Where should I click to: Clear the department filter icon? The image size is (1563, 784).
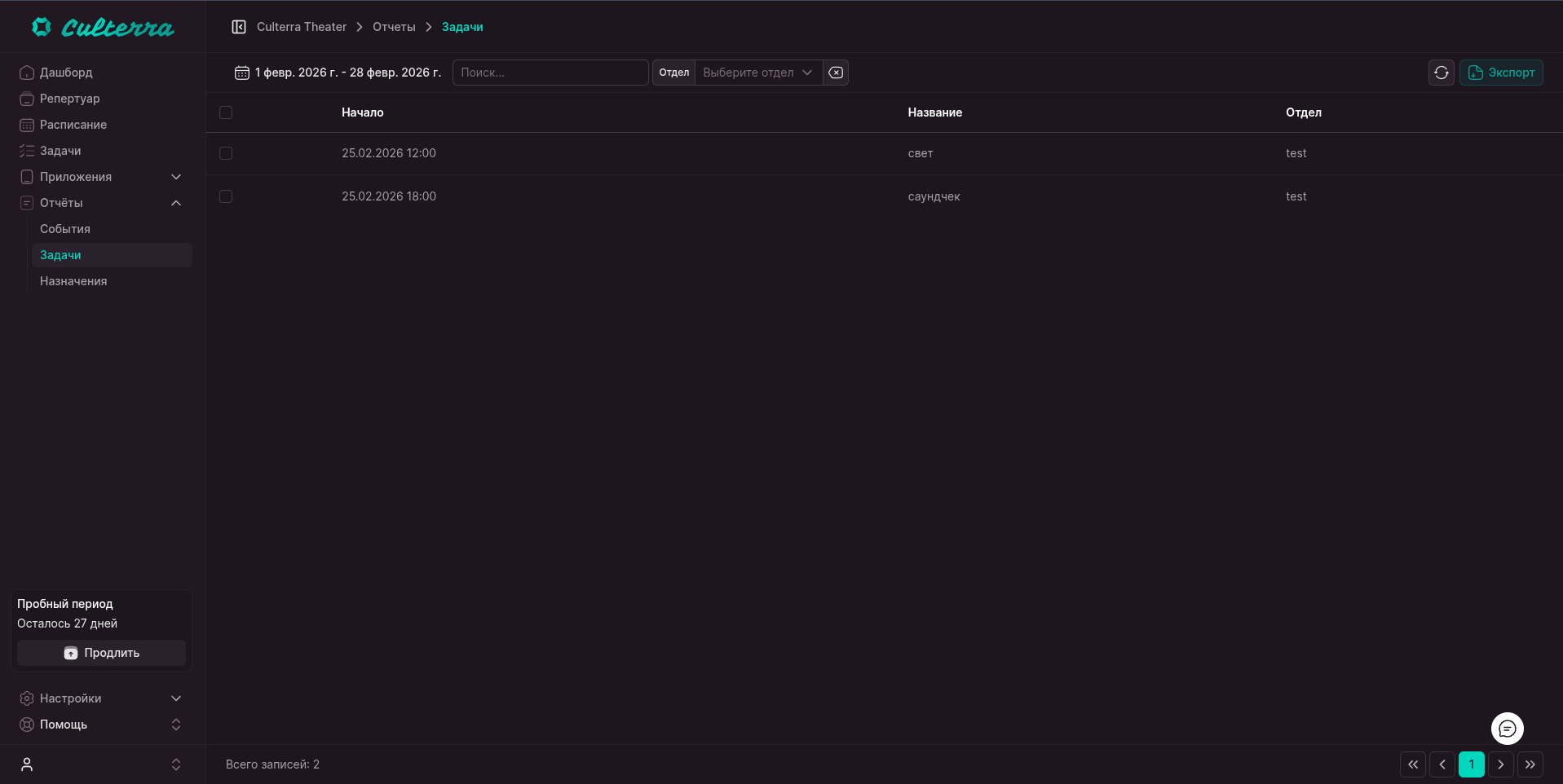[x=836, y=73]
